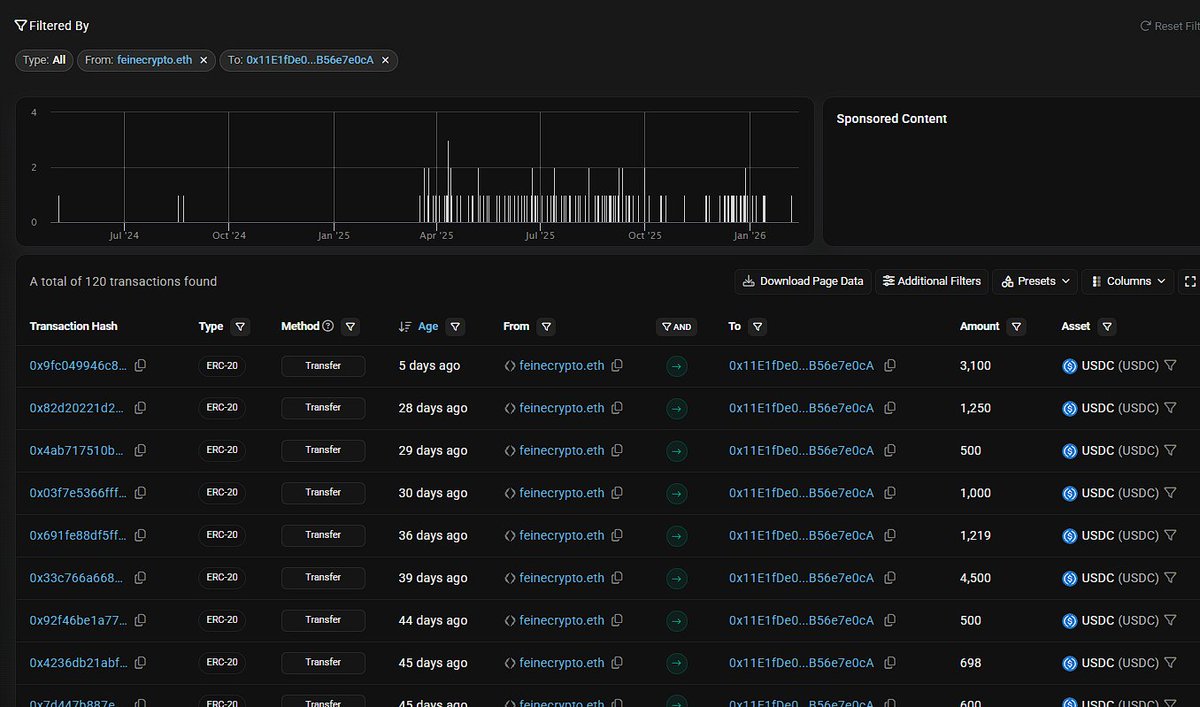Copy hash of 0x691fe88df5ff row
The width and height of the screenshot is (1200, 707).
click(140, 536)
